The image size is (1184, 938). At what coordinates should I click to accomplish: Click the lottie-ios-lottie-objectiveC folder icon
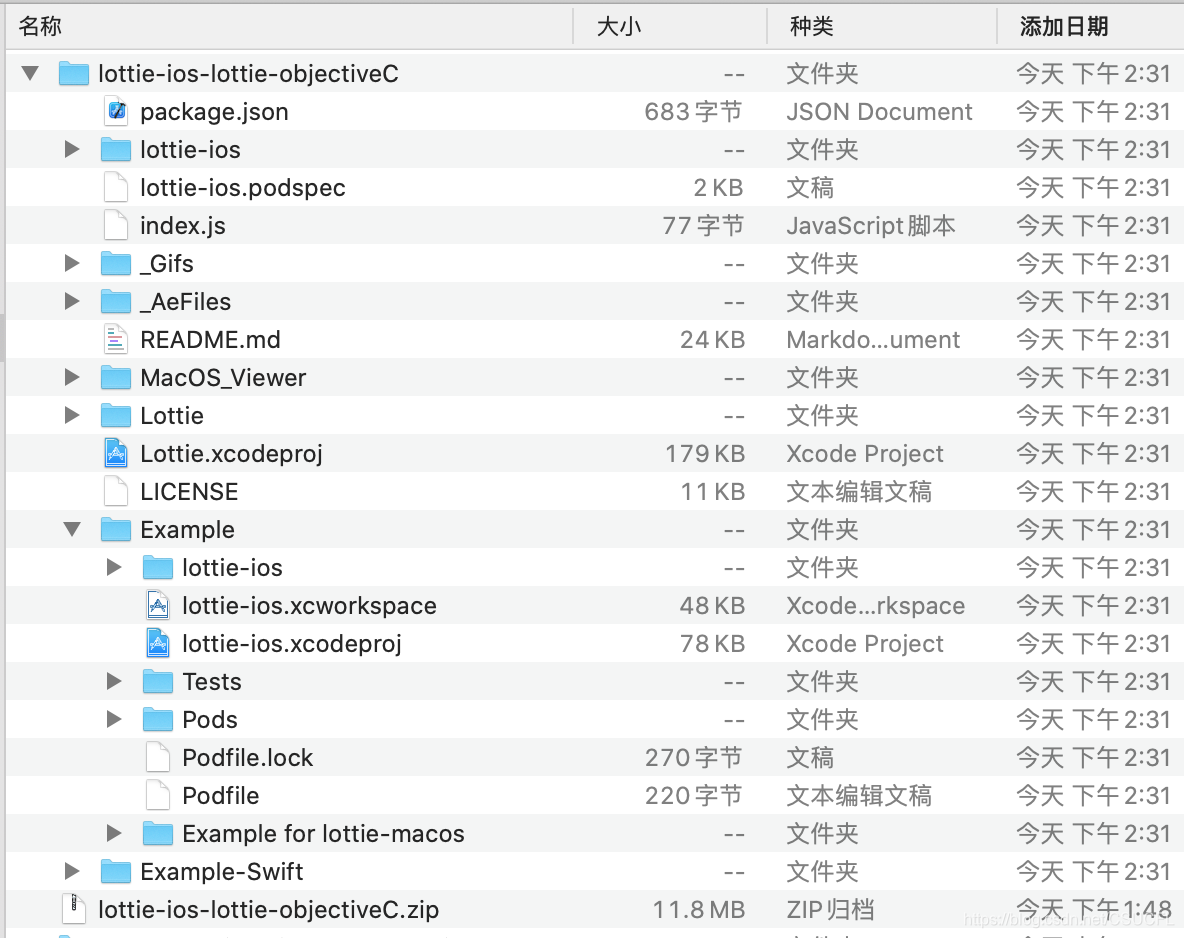point(73,73)
